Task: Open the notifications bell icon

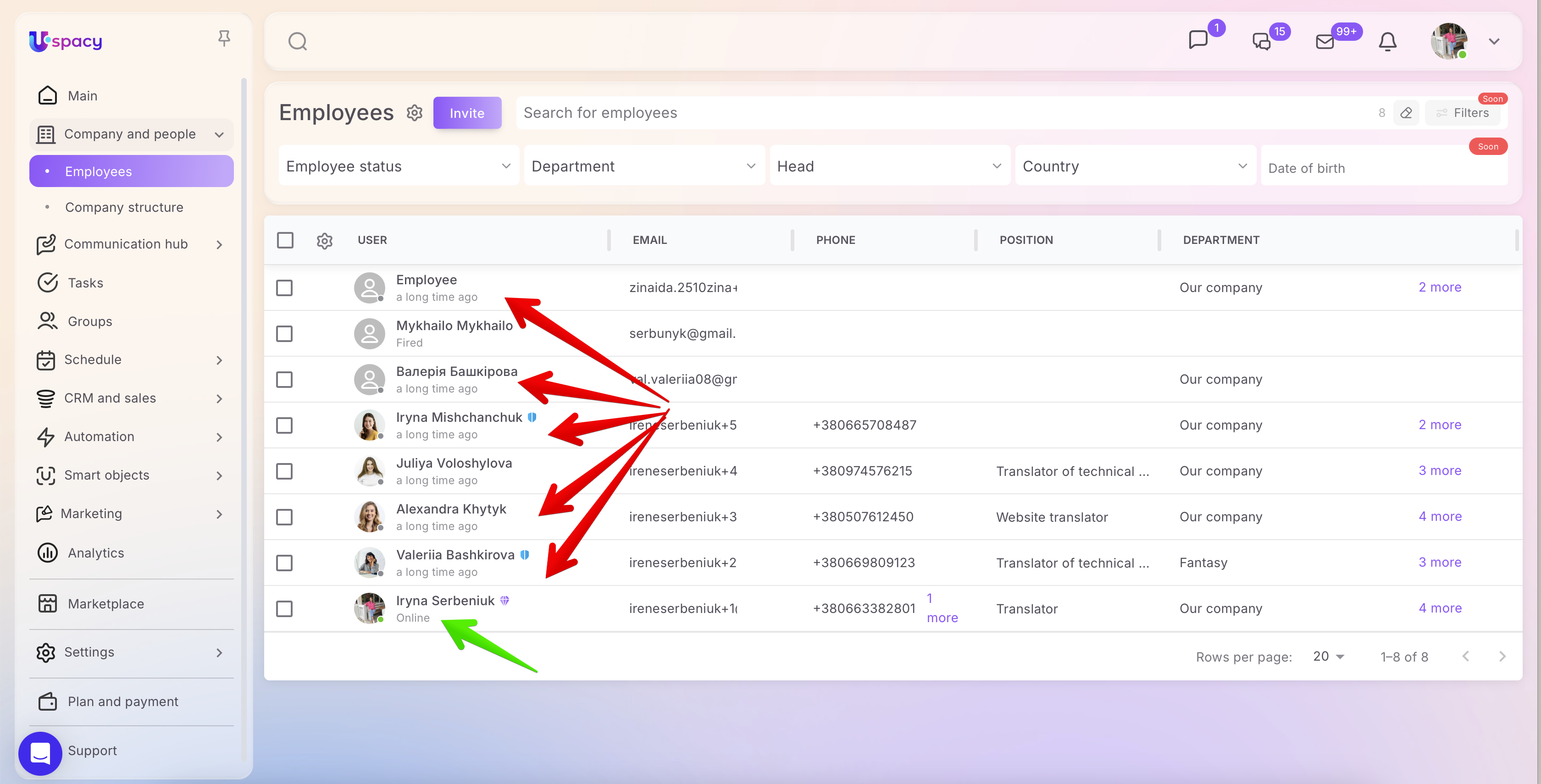Action: pyautogui.click(x=1387, y=42)
